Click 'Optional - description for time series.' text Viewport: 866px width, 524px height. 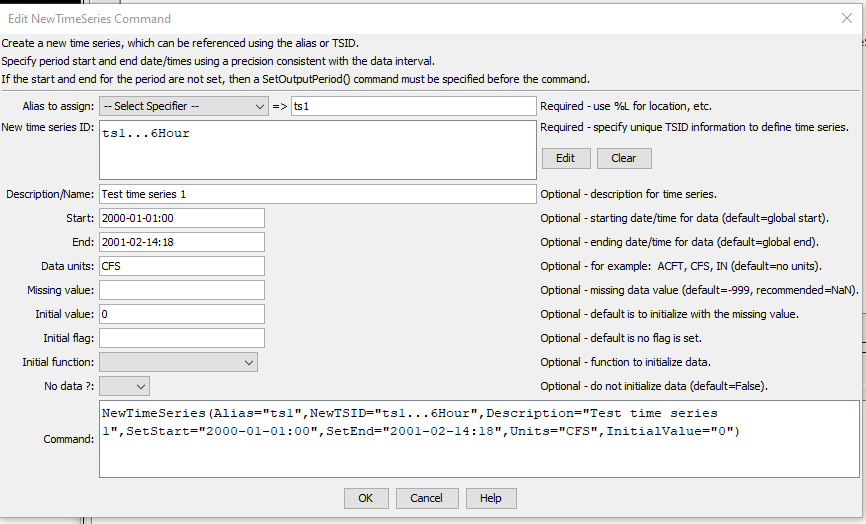click(629, 194)
